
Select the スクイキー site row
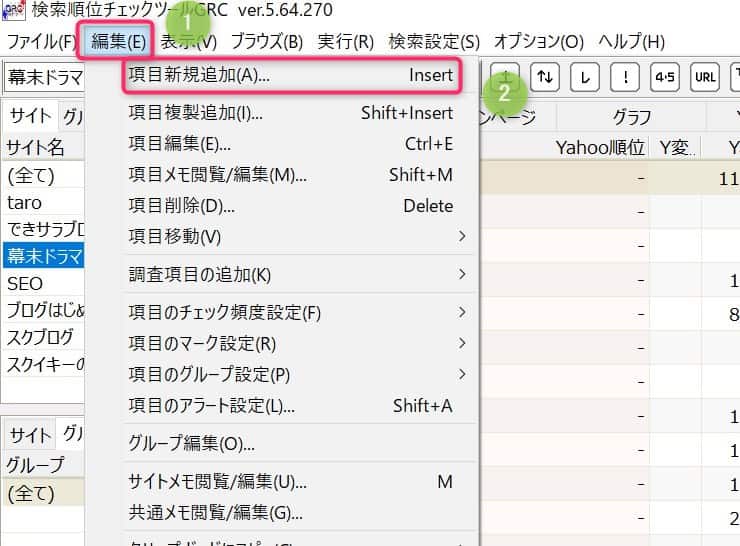tap(43, 365)
